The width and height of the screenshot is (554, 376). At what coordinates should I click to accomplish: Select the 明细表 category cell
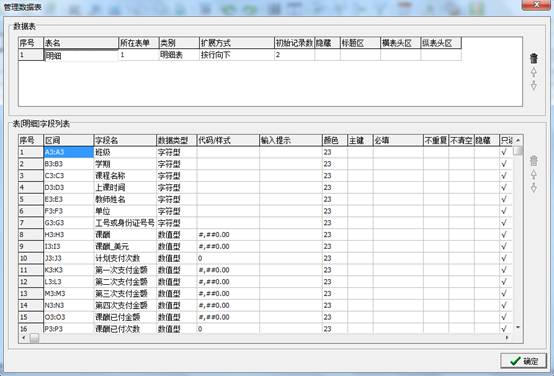179,55
